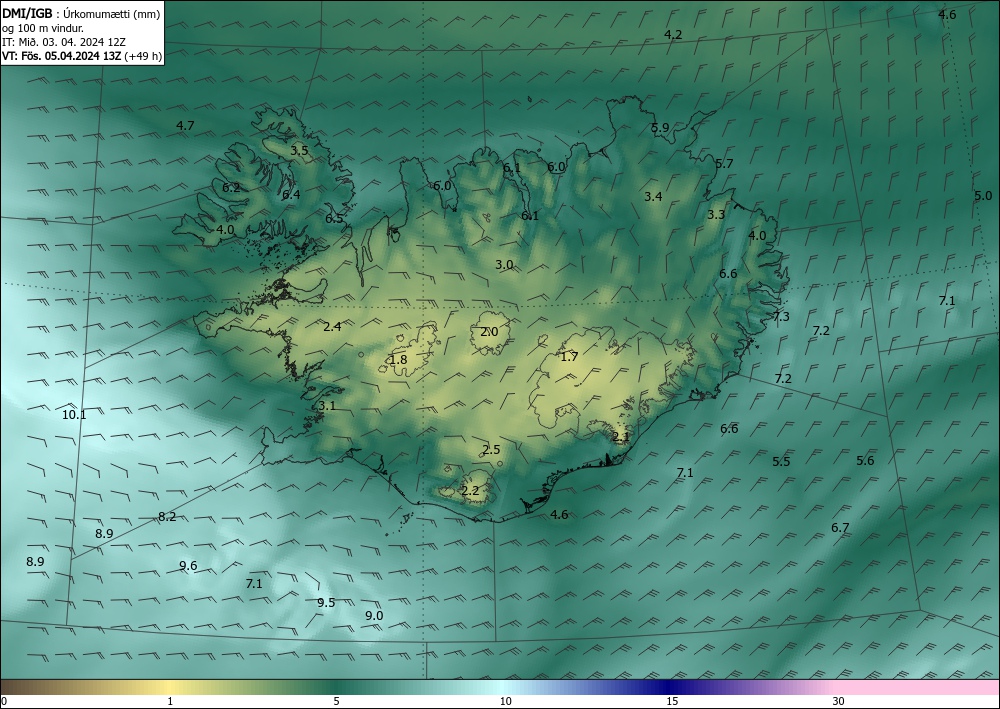1000x709 pixels.
Task: Click the map value '9.0'
Action: click(x=374, y=616)
